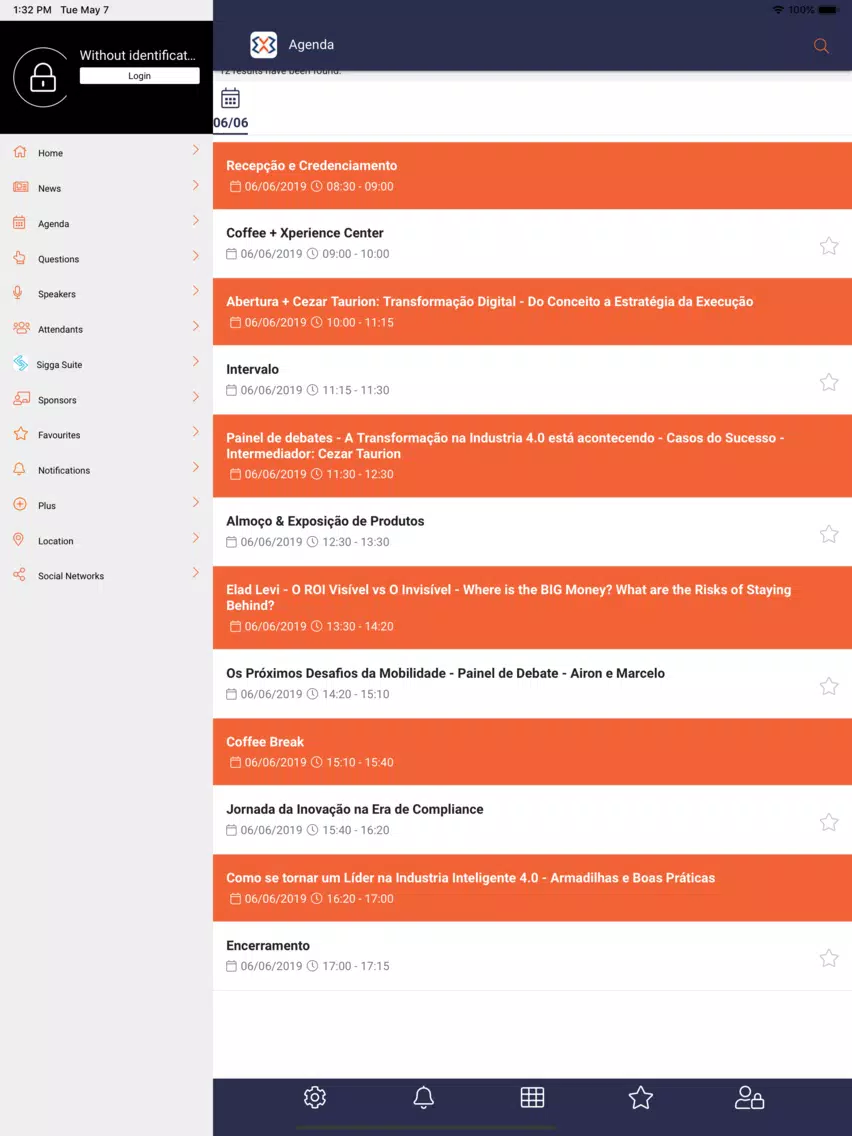The height and width of the screenshot is (1136, 852).
Task: Click the Plus circle icon
Action: pos(20,504)
